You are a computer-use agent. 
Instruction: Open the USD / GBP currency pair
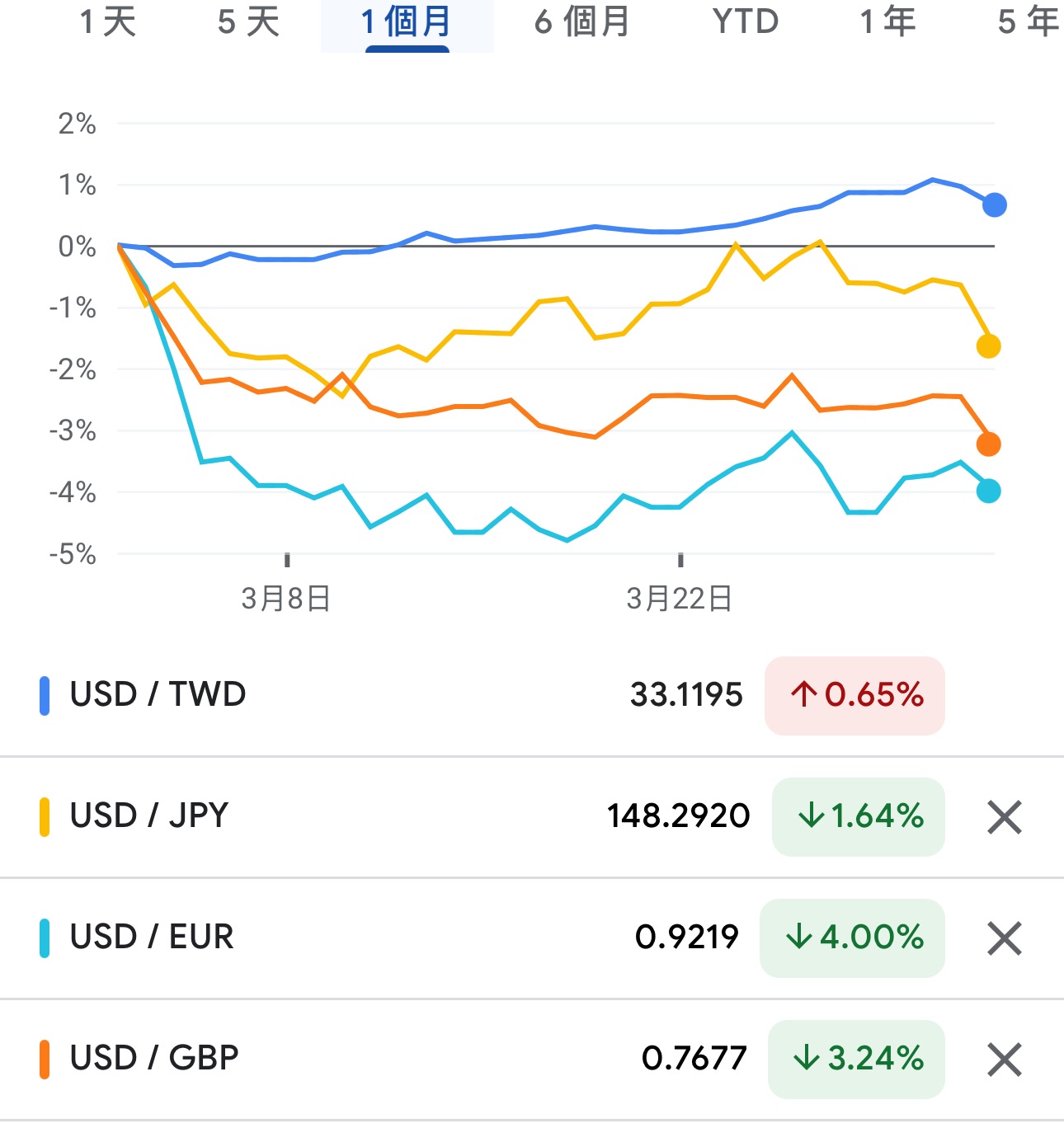pos(154,1058)
